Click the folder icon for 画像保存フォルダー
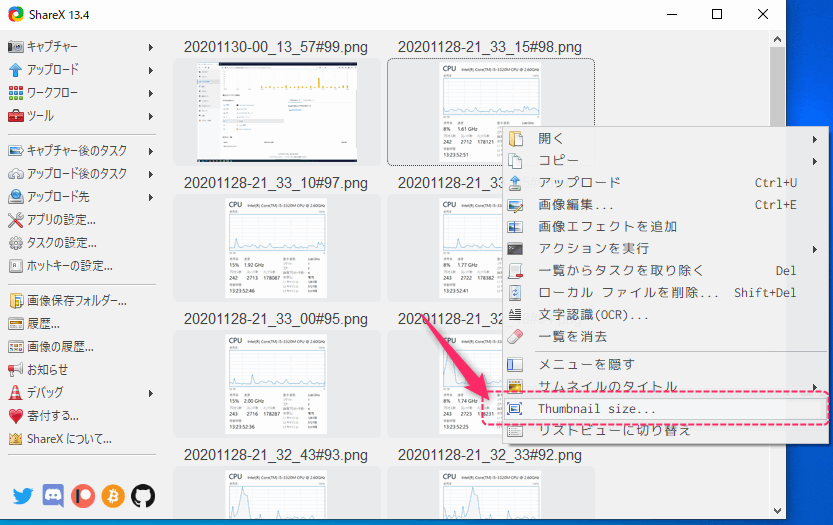The width and height of the screenshot is (833, 525). (x=16, y=301)
